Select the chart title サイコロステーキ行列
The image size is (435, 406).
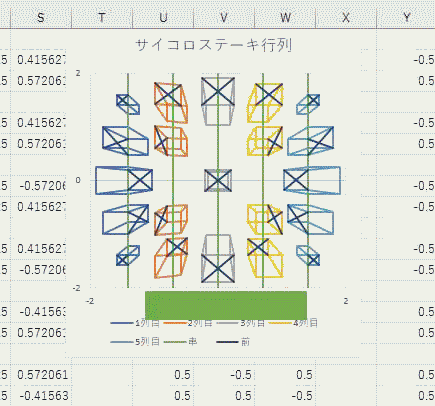tap(214, 45)
